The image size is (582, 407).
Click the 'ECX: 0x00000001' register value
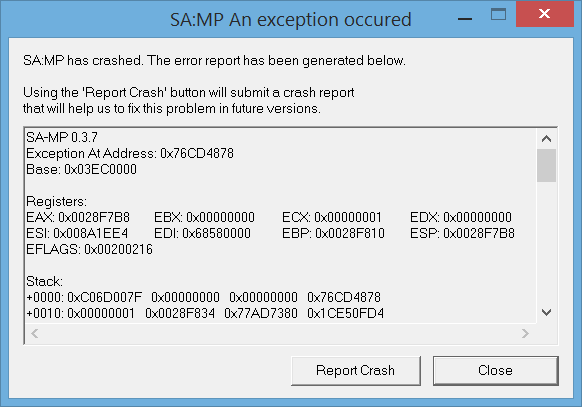tap(332, 217)
